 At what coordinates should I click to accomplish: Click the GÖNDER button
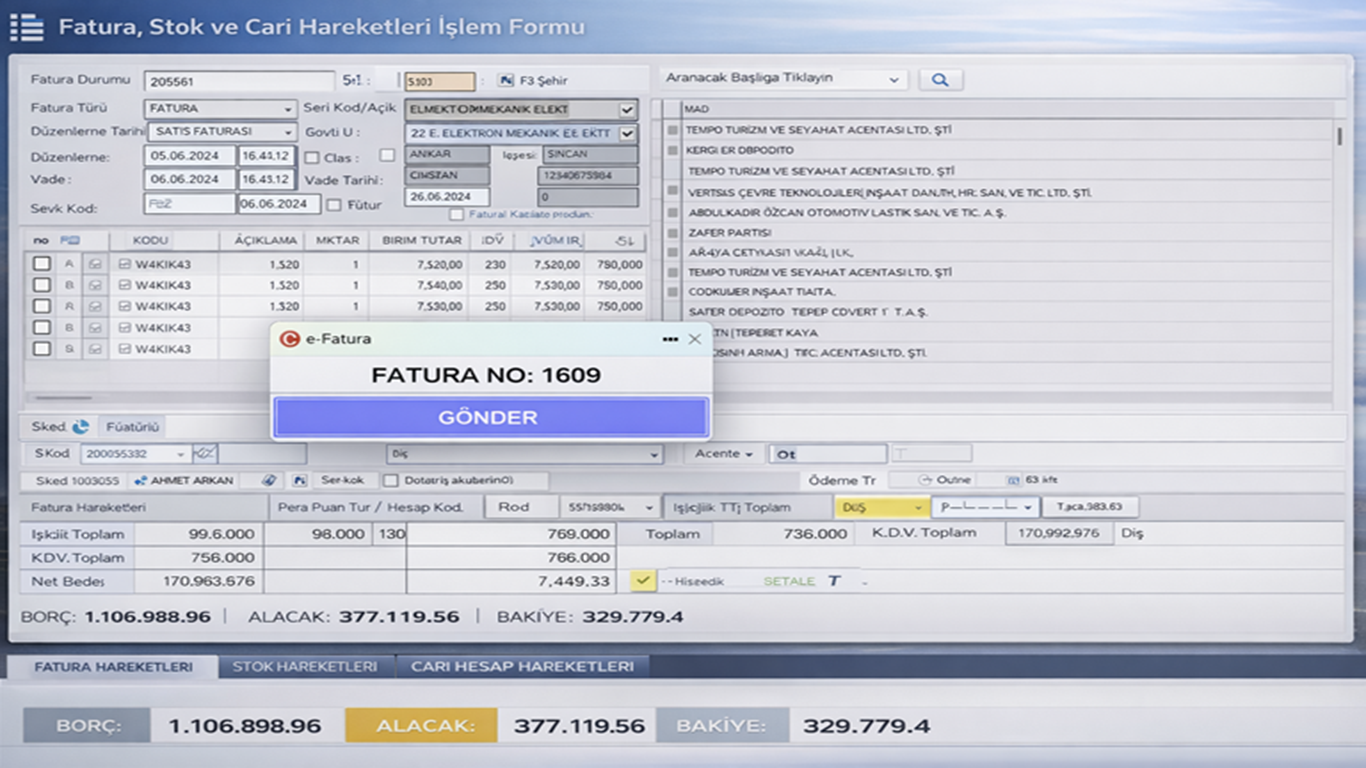point(491,417)
